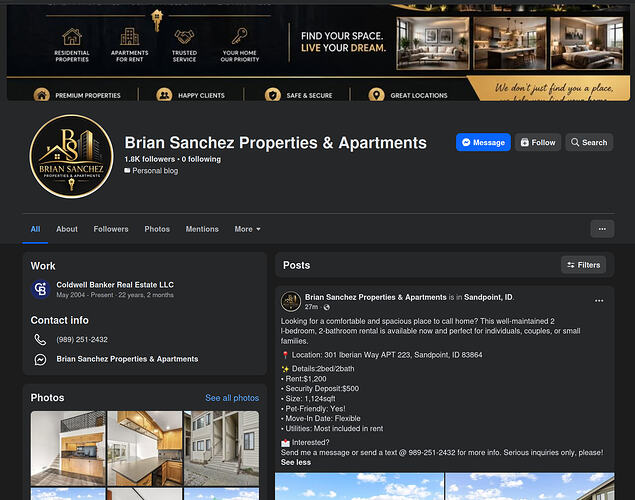The height and width of the screenshot is (500, 635).
Task: Open the right building photo in post
Action: pos(530,486)
